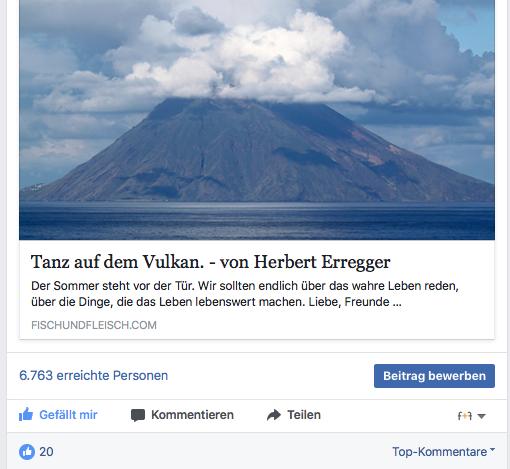510x469 pixels.
Task: Toggle the Gefällt mir like label
Action: tap(68, 415)
